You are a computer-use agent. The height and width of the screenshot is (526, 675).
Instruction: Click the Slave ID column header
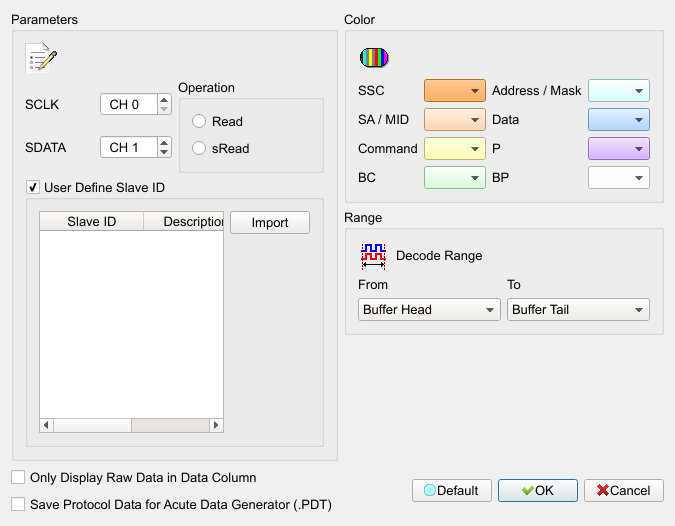coord(92,221)
